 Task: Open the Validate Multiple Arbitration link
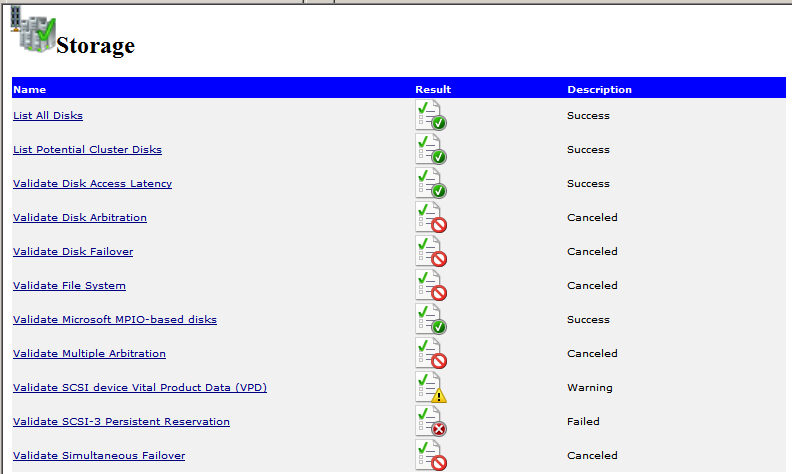pos(89,353)
